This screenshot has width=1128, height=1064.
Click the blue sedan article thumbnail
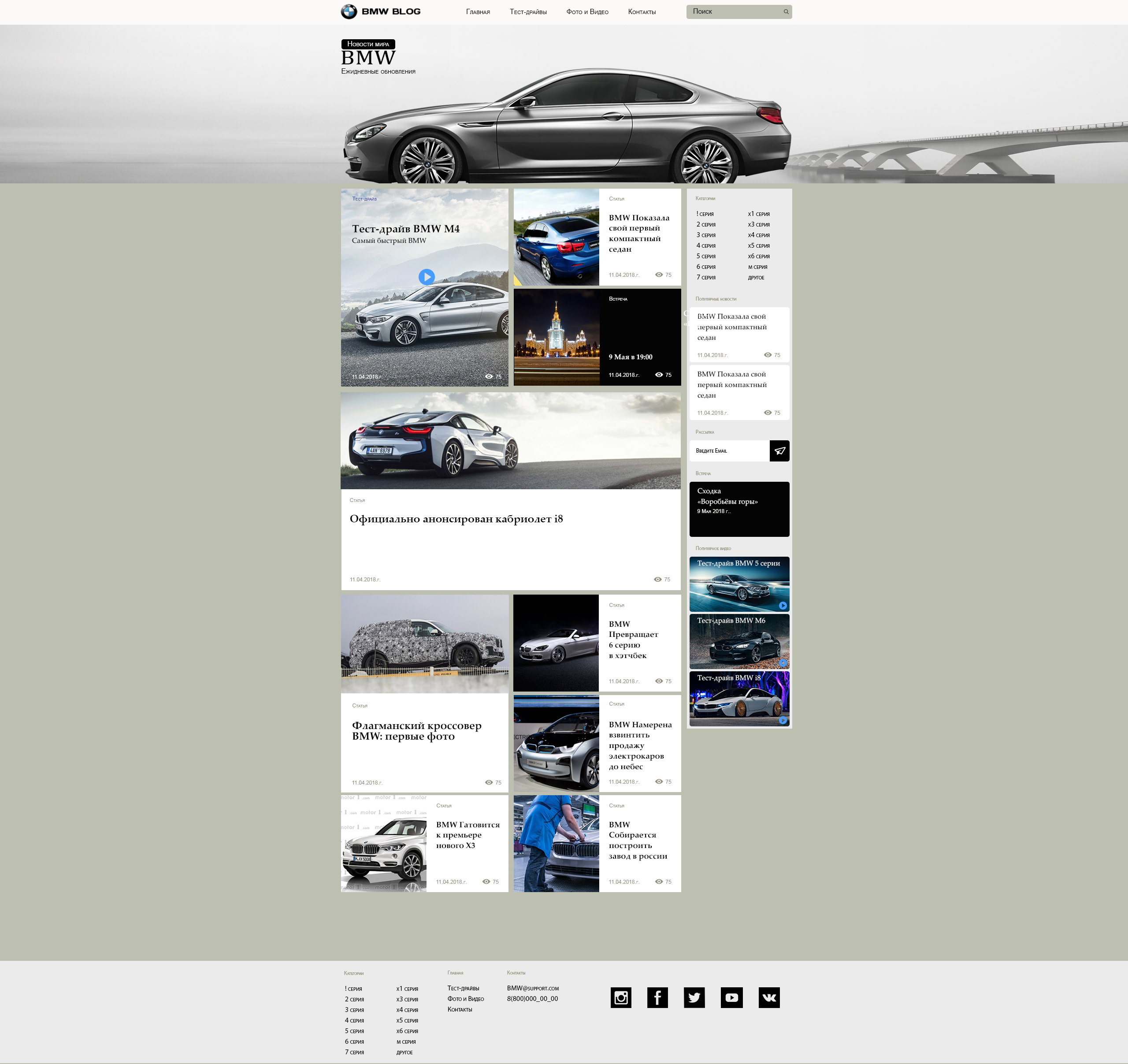556,237
